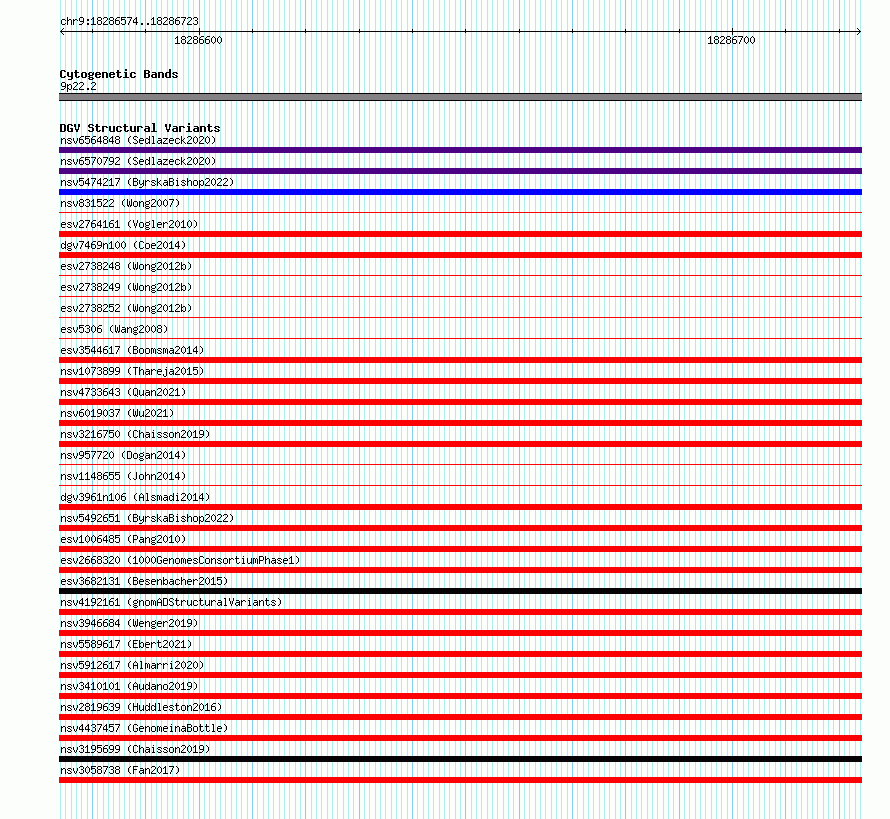Open esv2764161 (Vogler2010) variant label
This screenshot has height=819, width=890.
(x=129, y=224)
